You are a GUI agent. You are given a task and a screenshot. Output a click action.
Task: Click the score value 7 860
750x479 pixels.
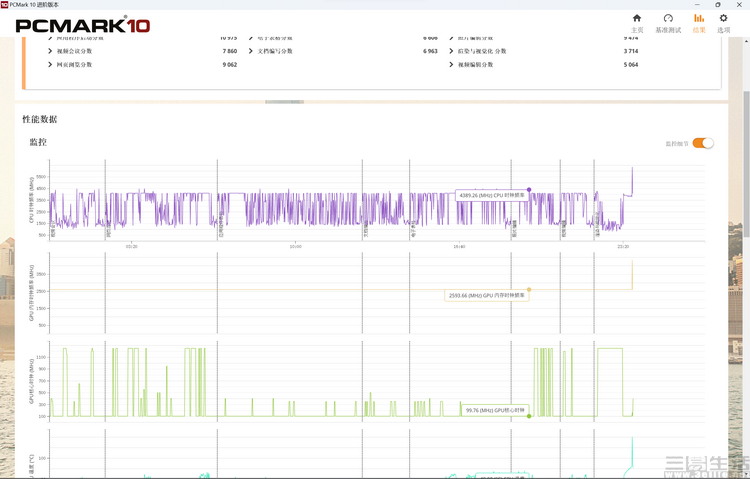point(230,51)
